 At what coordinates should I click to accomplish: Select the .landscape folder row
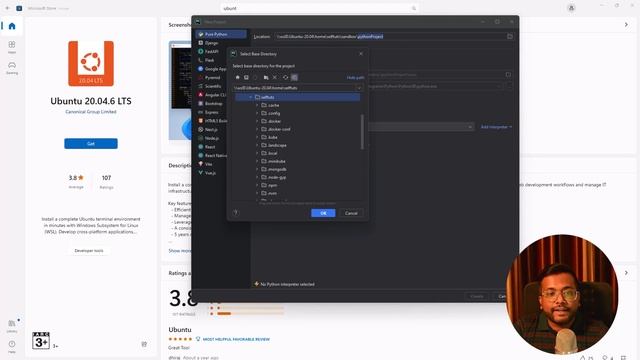[298, 145]
